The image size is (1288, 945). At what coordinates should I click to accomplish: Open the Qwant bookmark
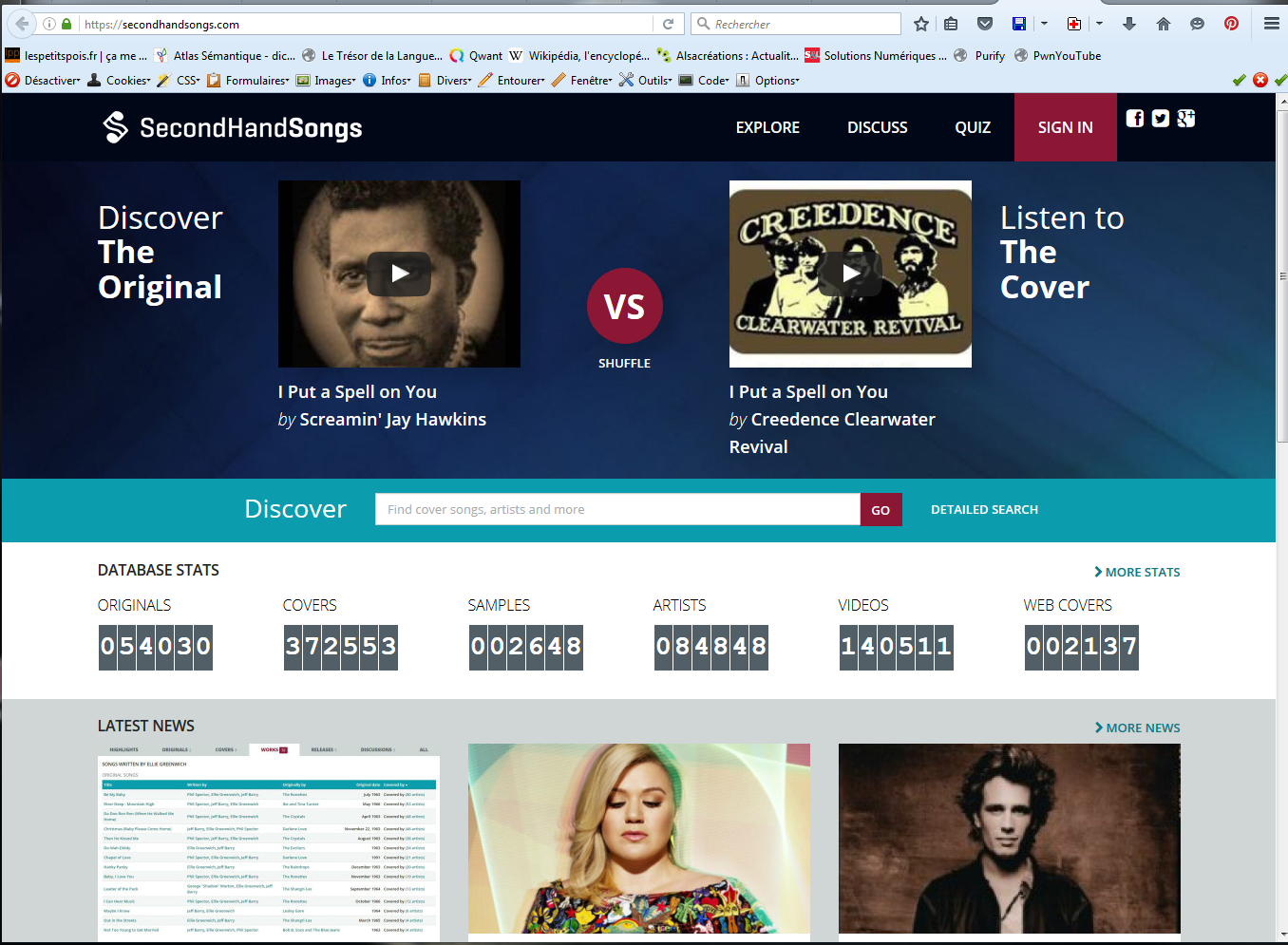pyautogui.click(x=476, y=56)
